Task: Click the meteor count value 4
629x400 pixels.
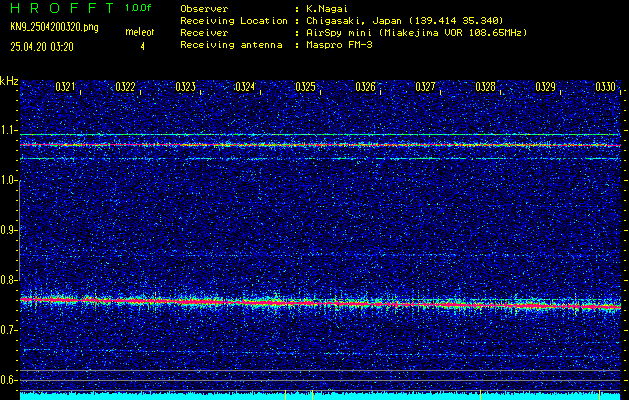Action: point(142,47)
